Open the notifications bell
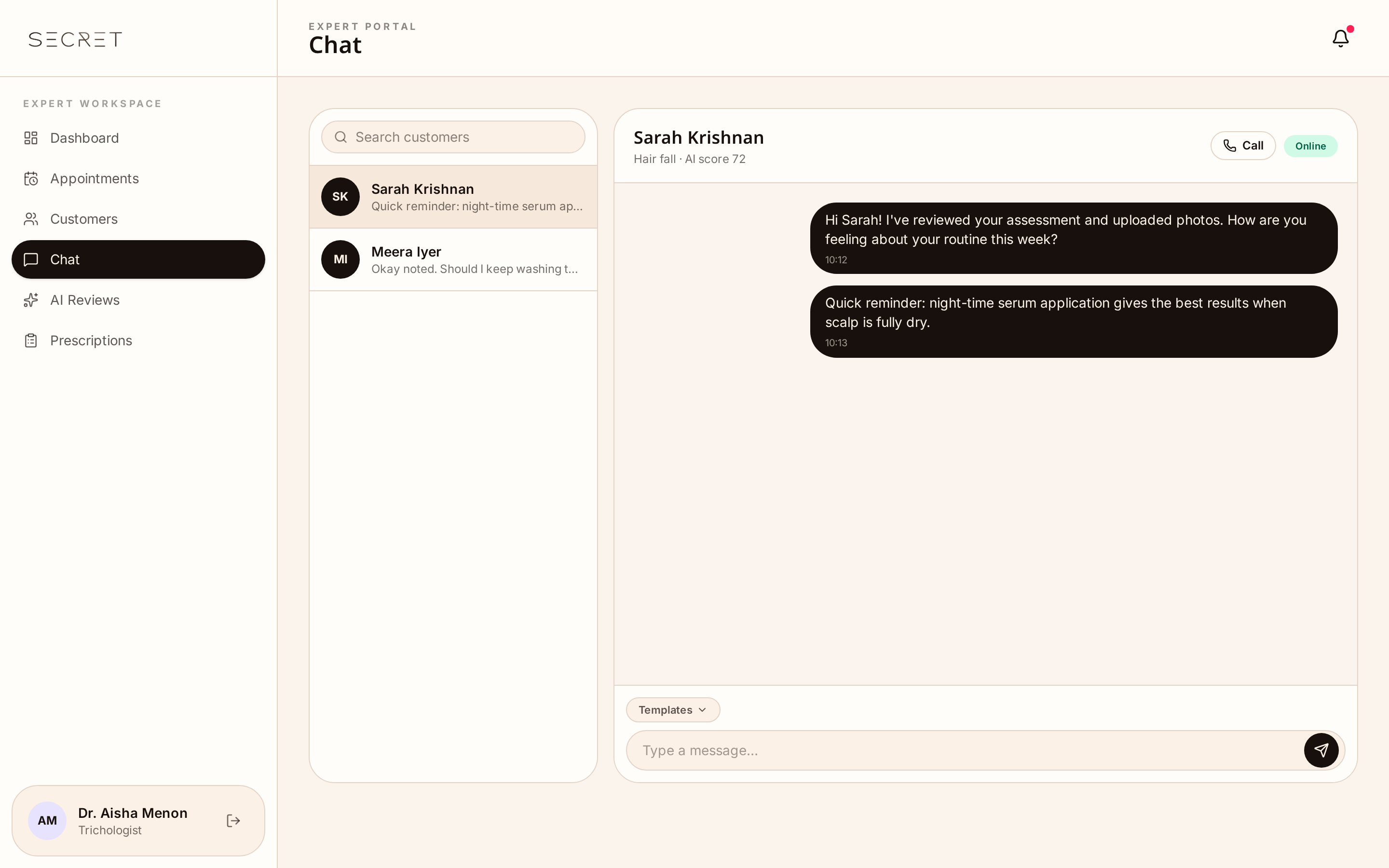 [1340, 39]
